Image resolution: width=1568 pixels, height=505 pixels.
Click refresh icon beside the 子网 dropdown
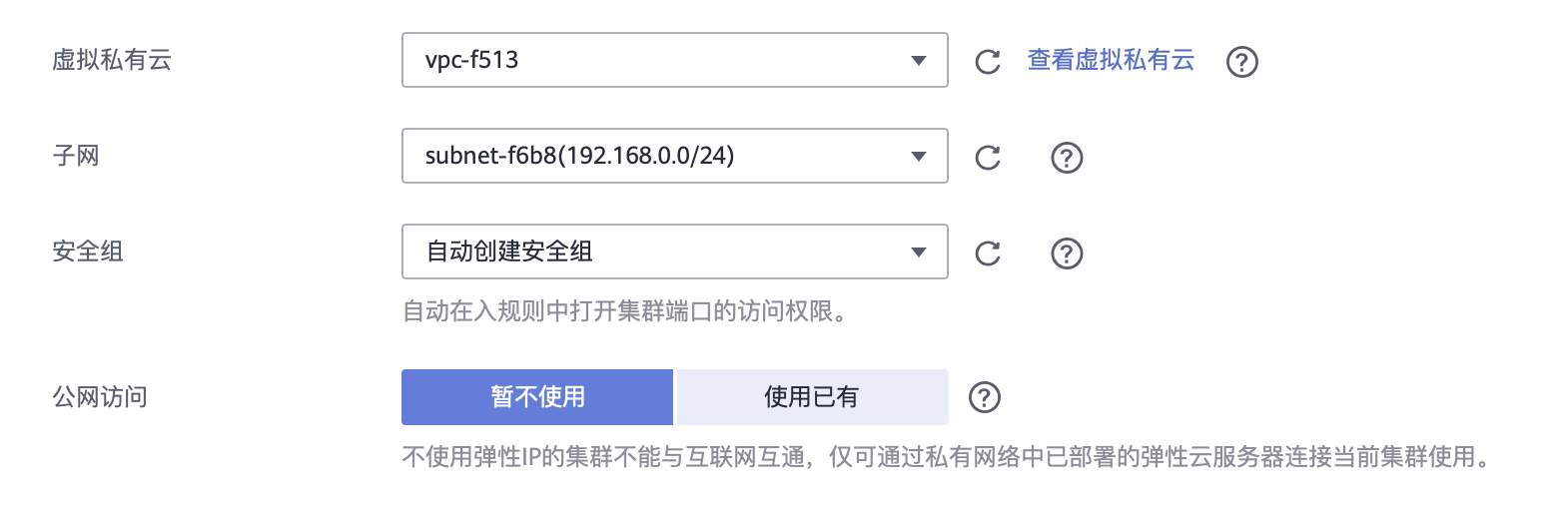click(987, 158)
